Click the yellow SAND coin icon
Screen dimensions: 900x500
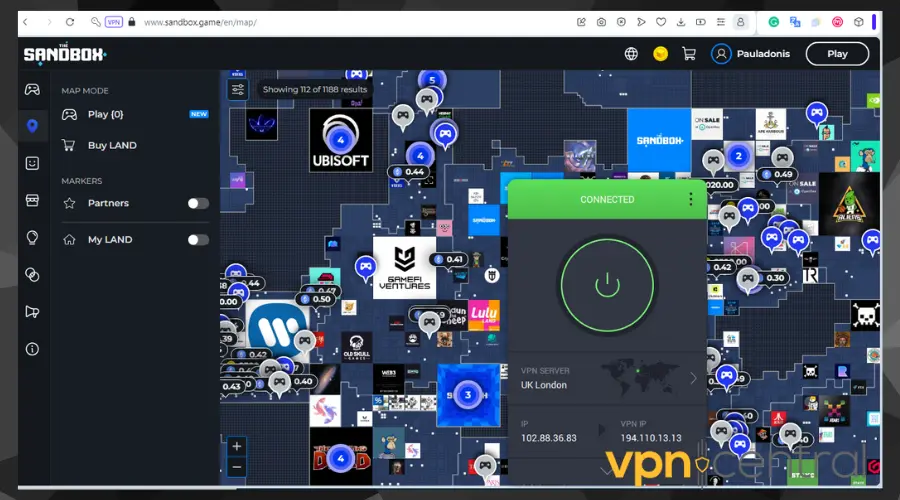pyautogui.click(x=660, y=54)
